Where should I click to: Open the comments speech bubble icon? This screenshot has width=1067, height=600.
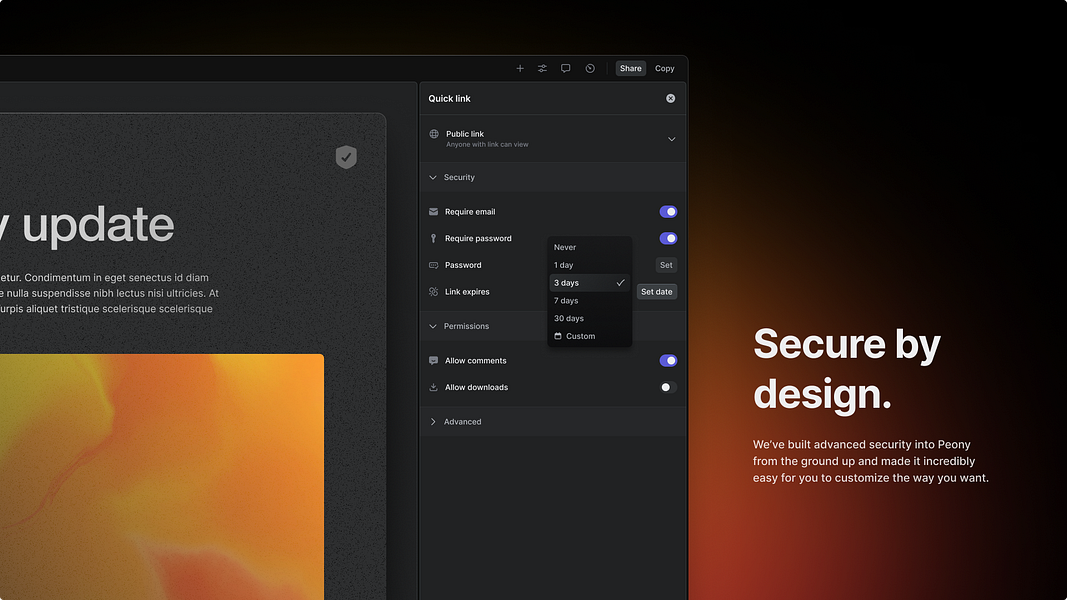coord(565,68)
